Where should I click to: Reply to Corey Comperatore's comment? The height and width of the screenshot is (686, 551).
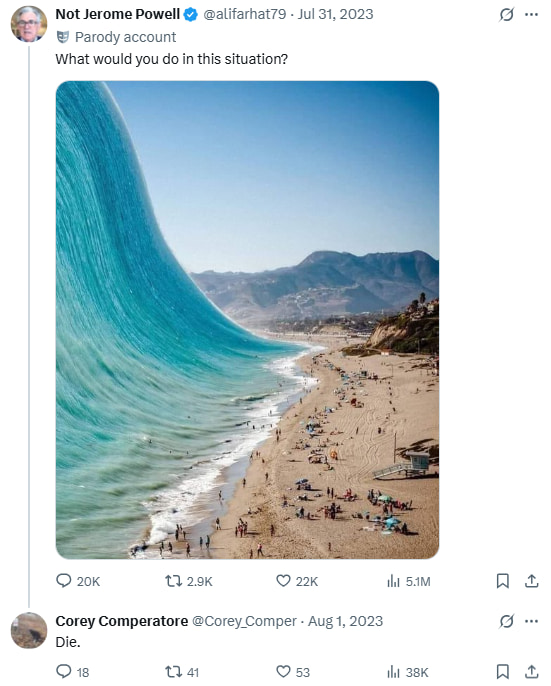[x=73, y=672]
